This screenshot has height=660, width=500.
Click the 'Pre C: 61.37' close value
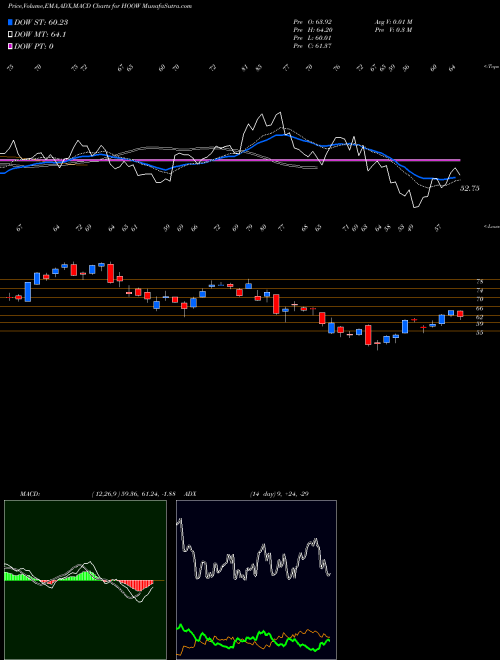coord(313,46)
